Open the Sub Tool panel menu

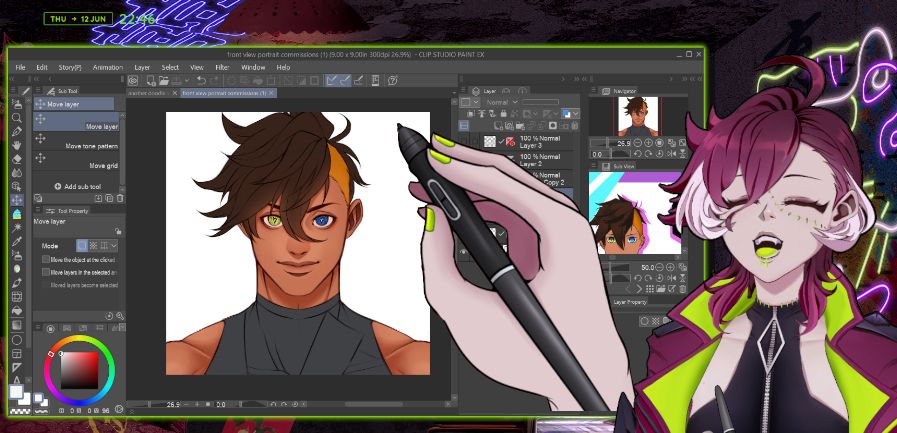point(37,91)
